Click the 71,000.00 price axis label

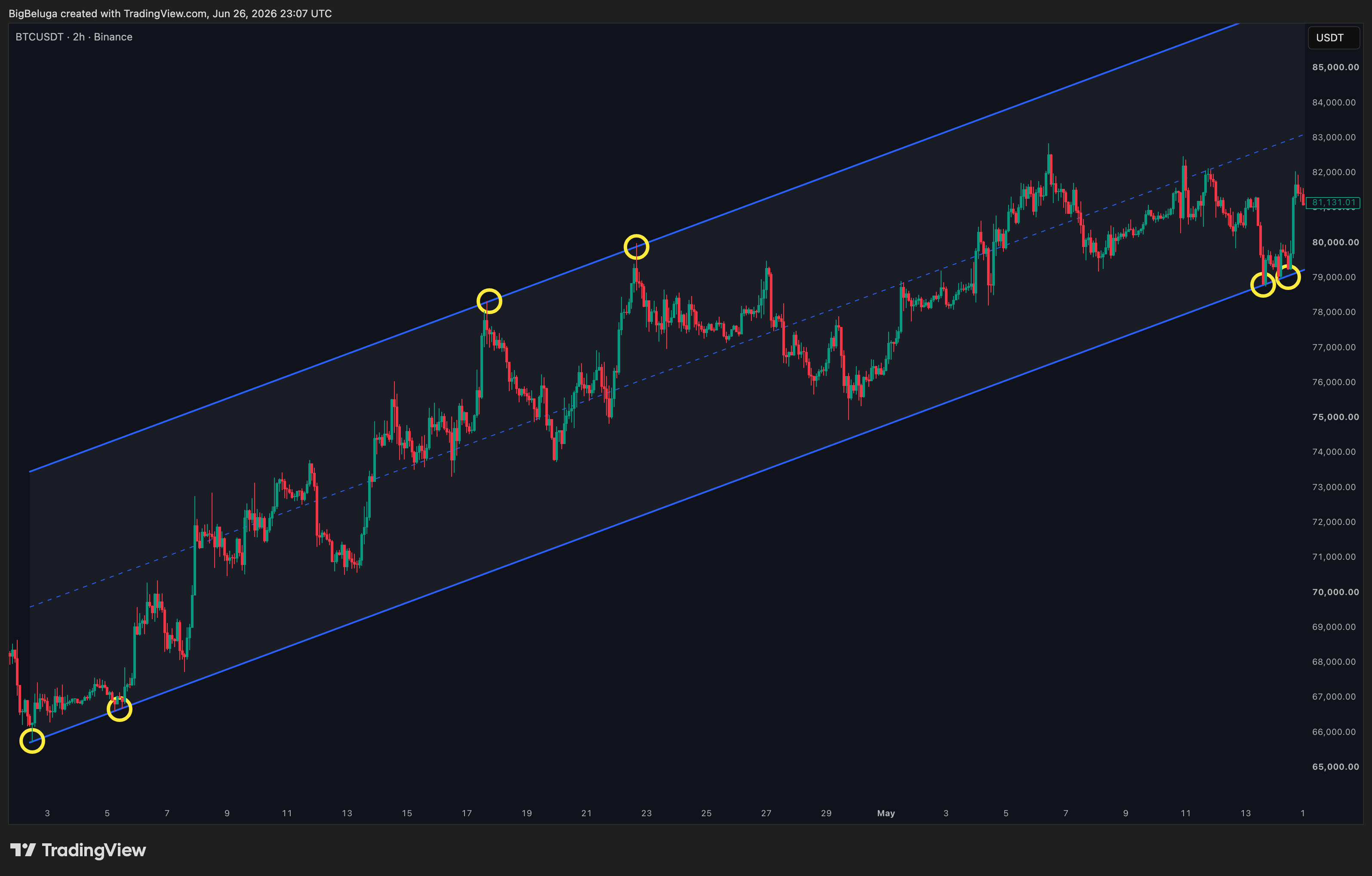[1334, 557]
